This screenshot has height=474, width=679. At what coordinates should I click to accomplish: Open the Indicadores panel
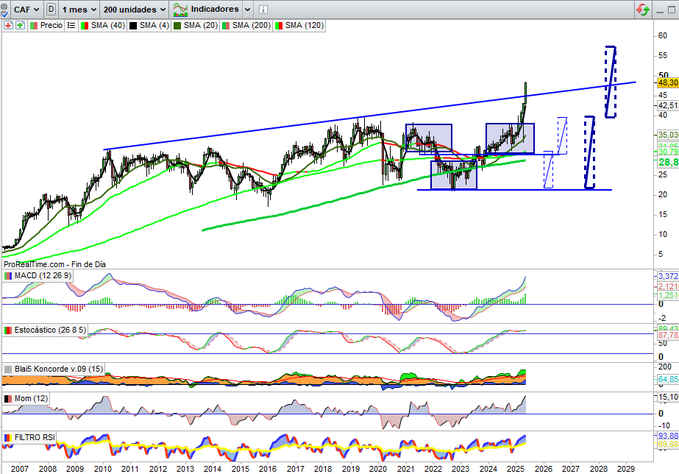coord(215,9)
